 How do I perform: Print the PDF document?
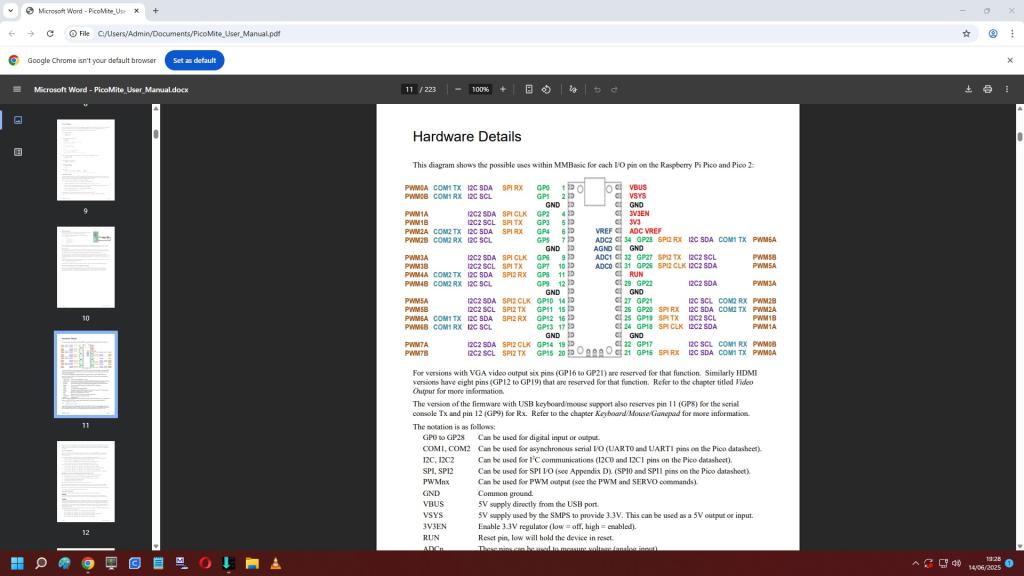tap(987, 89)
